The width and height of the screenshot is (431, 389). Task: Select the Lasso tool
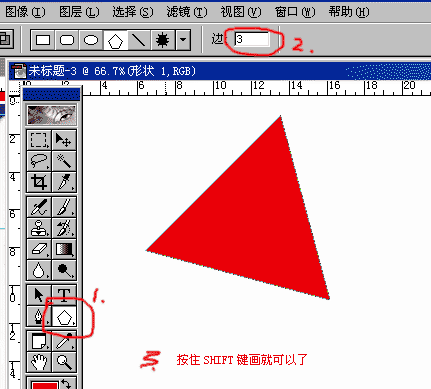(x=39, y=161)
